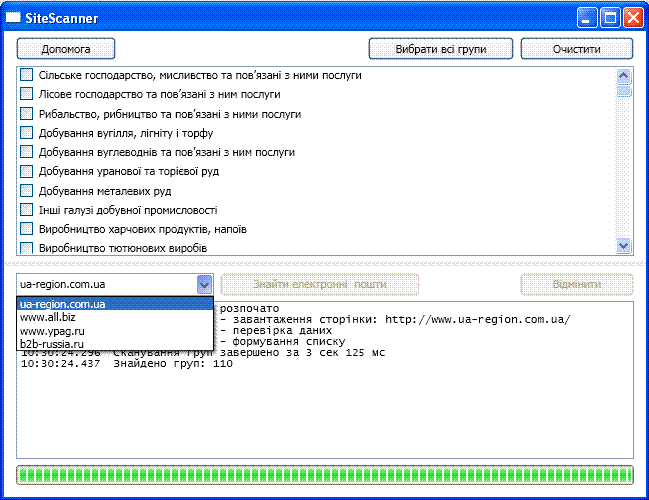Click the 'Очистити' button

click(x=577, y=49)
